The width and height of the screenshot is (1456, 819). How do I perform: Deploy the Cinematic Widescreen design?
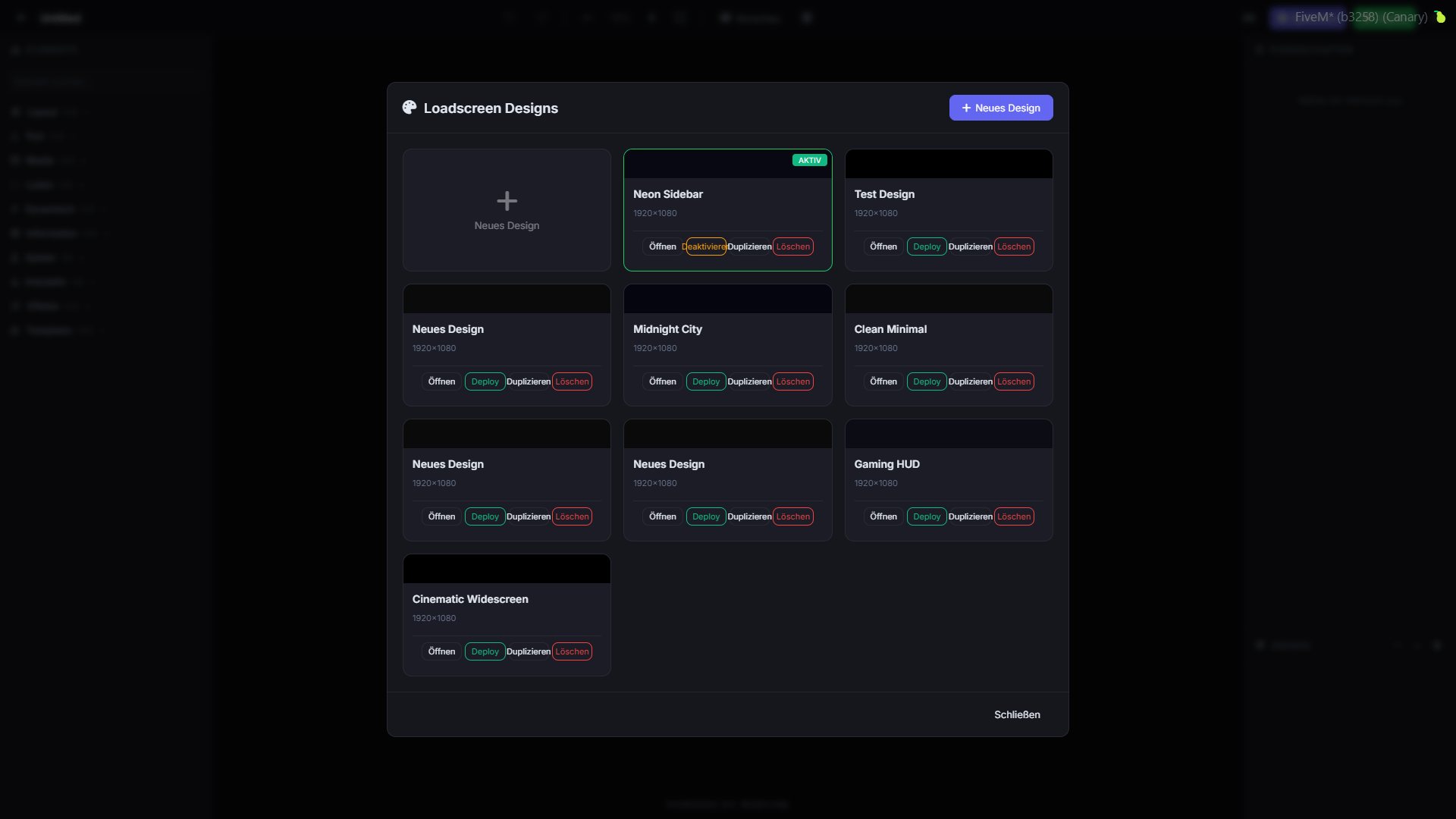click(485, 651)
